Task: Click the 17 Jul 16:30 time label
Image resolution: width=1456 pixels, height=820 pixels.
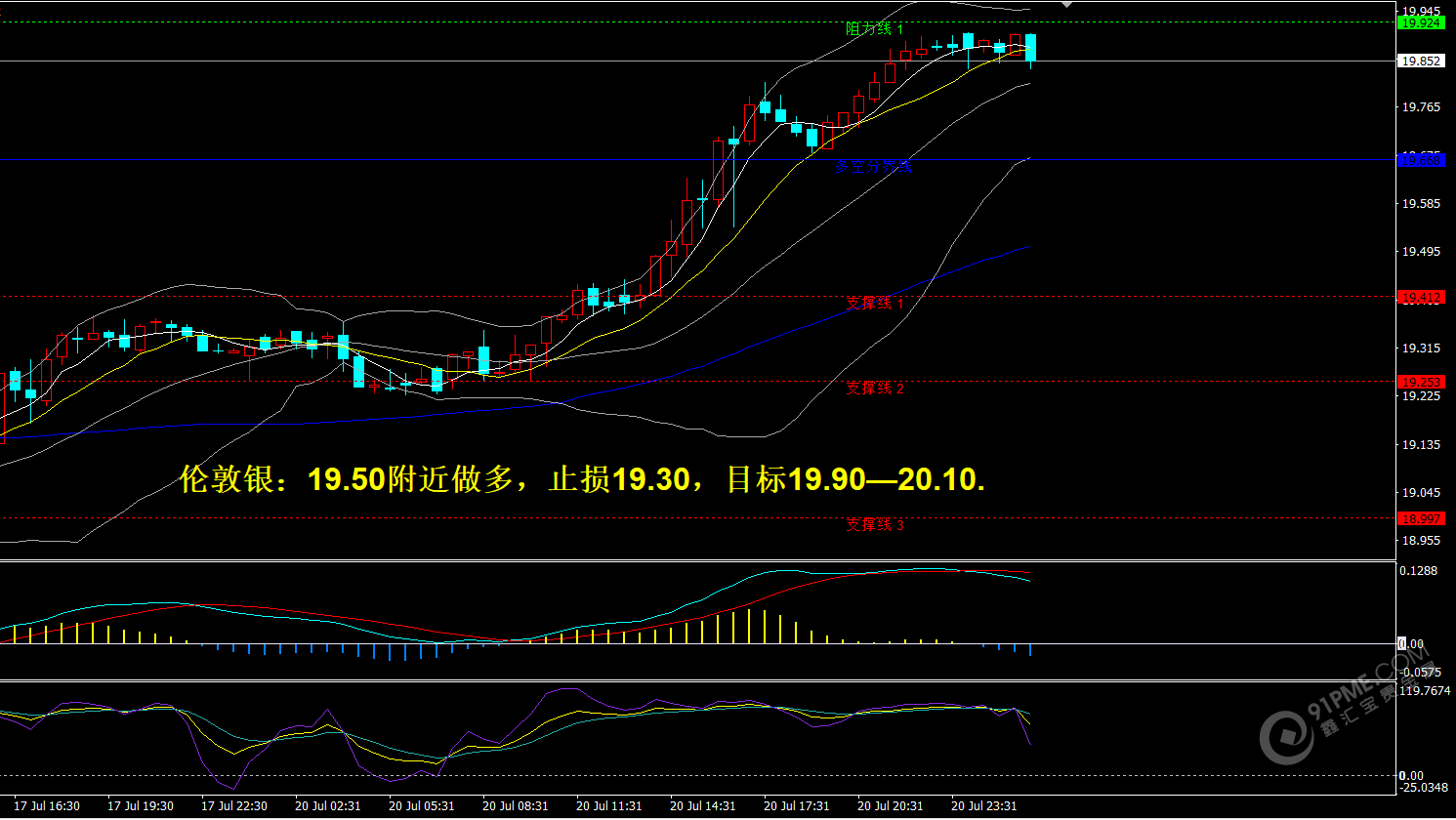Action: click(47, 806)
